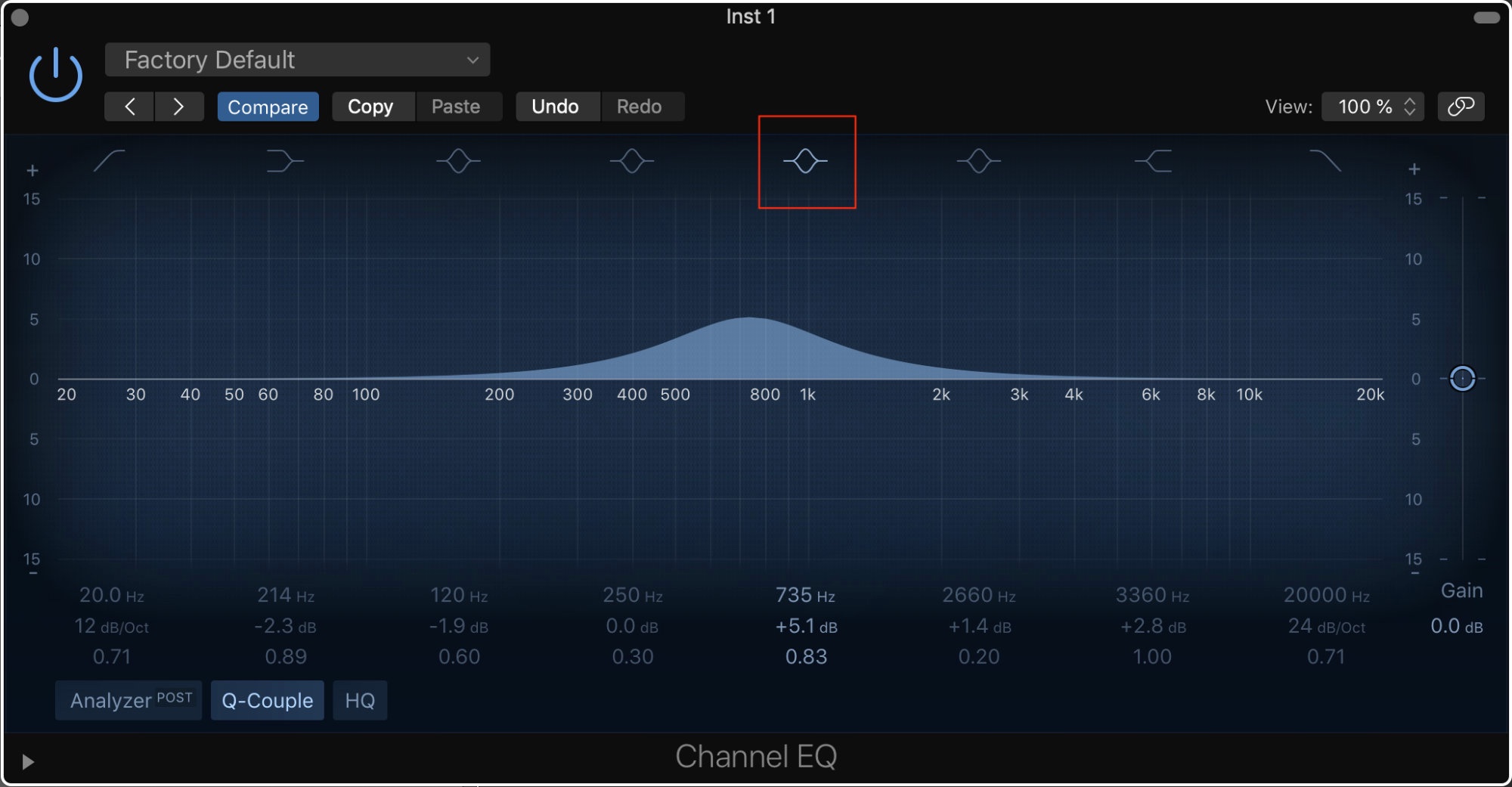Screen dimensions: 1512x787
Task: Toggle the low shelf band icon
Action: point(284,161)
